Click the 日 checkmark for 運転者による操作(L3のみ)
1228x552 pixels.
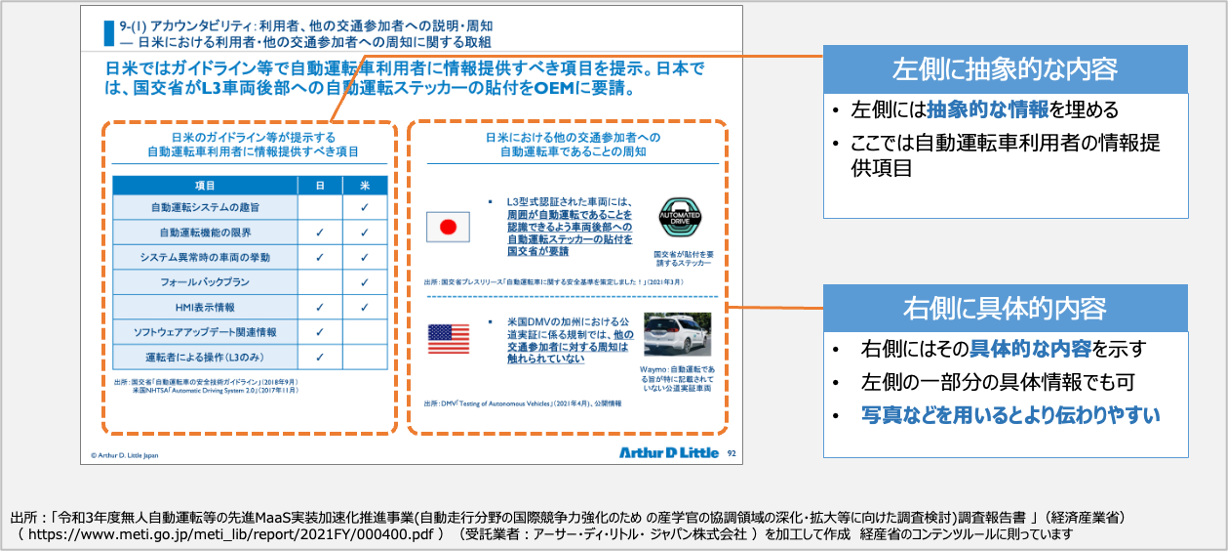(319, 356)
